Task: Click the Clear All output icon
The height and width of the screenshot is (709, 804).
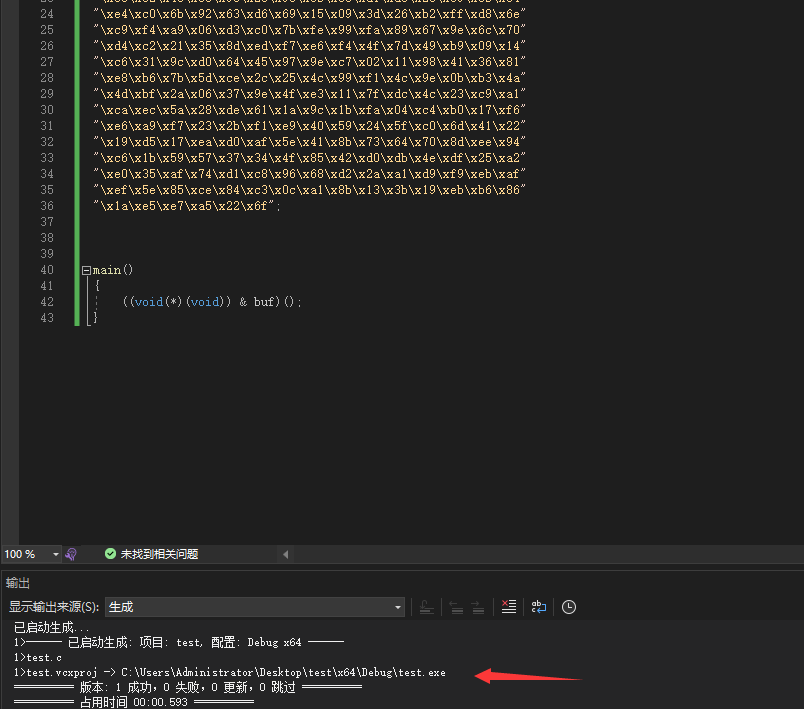Action: 509,607
